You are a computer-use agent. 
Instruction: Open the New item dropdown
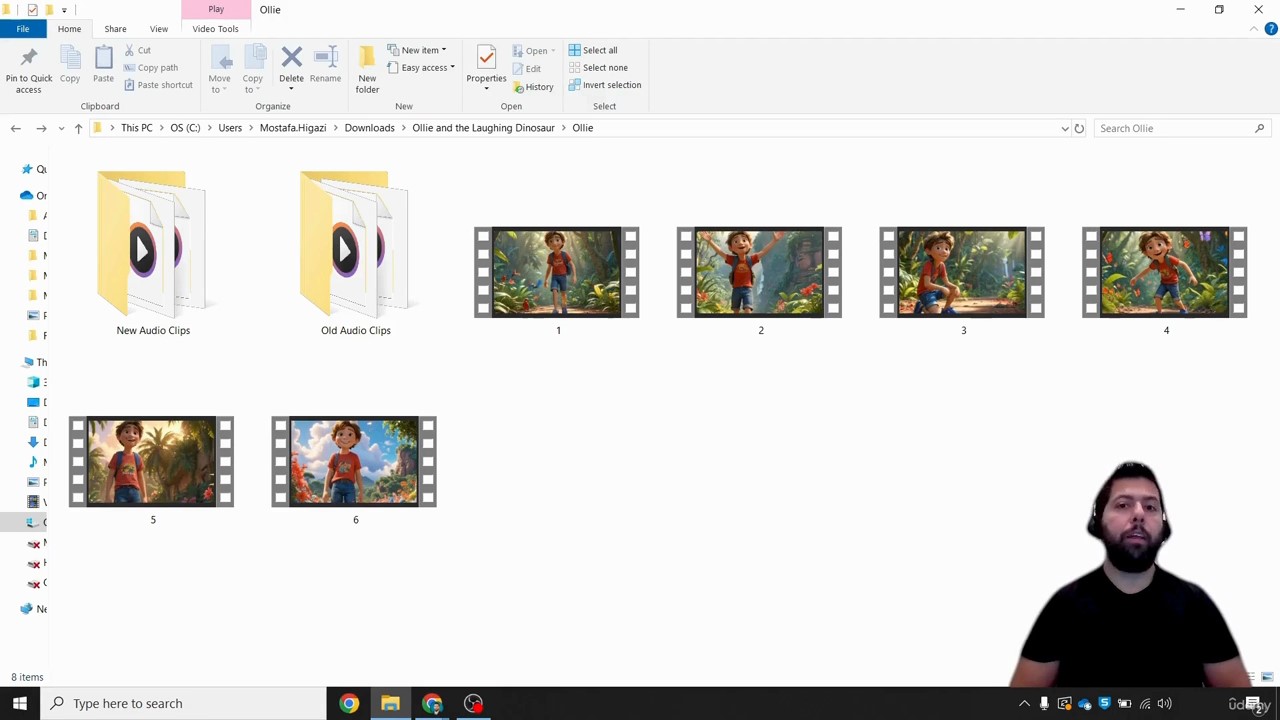click(417, 50)
